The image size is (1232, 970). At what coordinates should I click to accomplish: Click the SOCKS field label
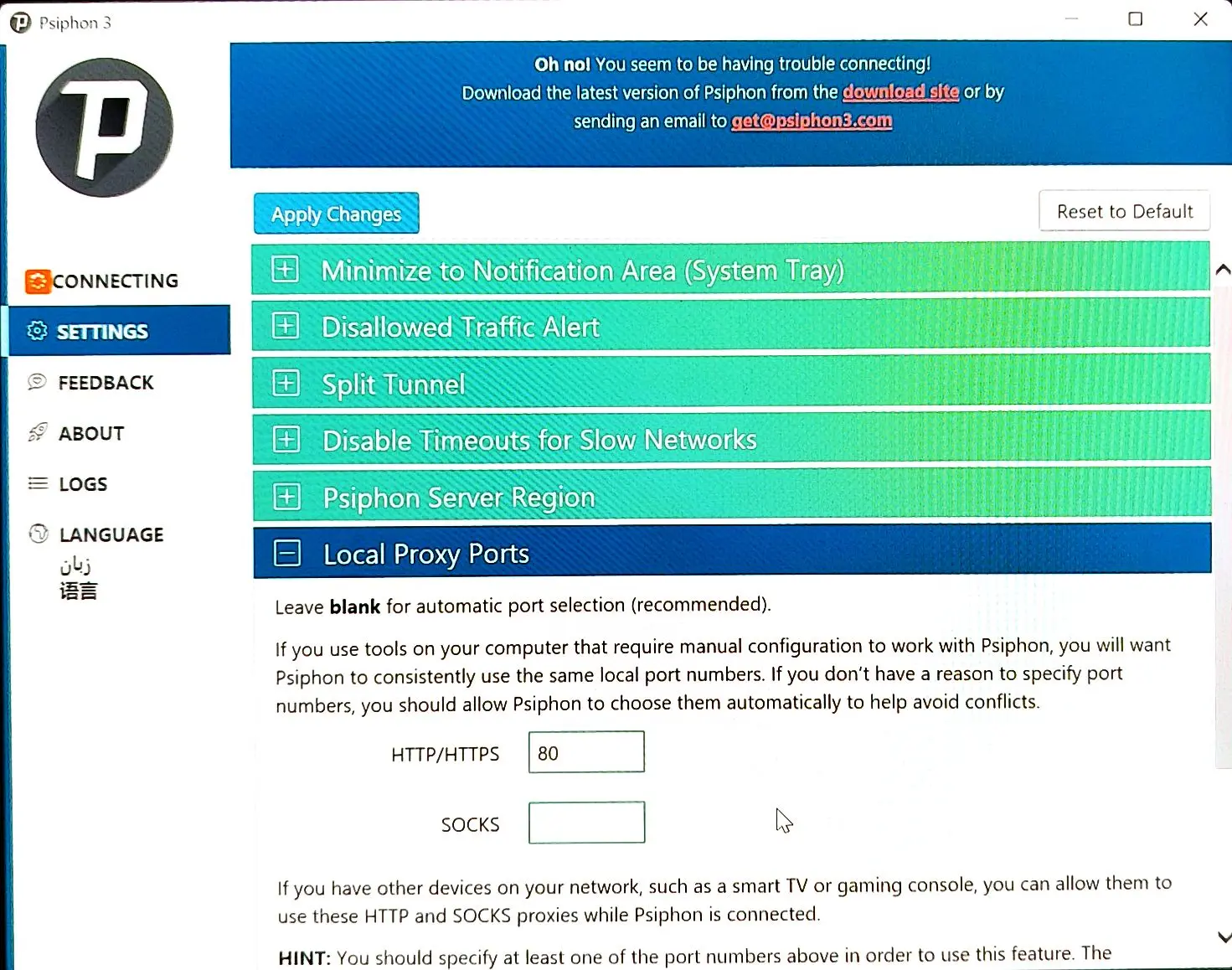point(470,824)
